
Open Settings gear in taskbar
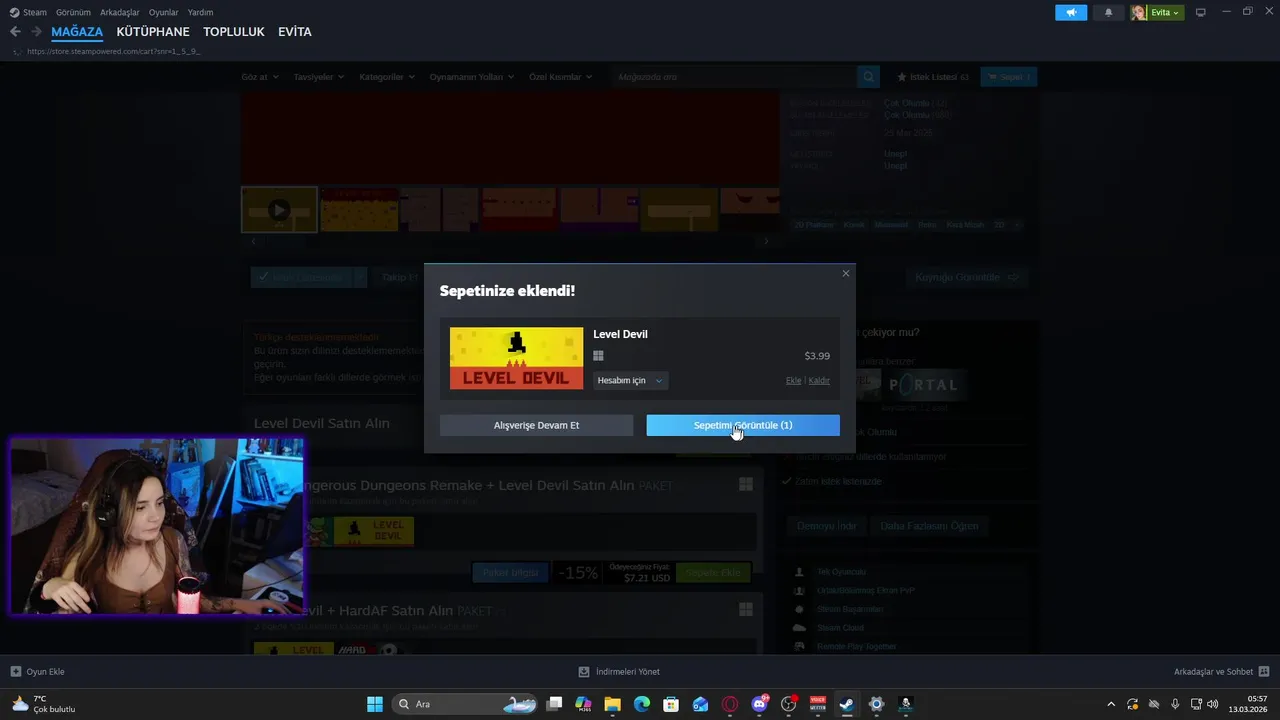pyautogui.click(x=876, y=704)
